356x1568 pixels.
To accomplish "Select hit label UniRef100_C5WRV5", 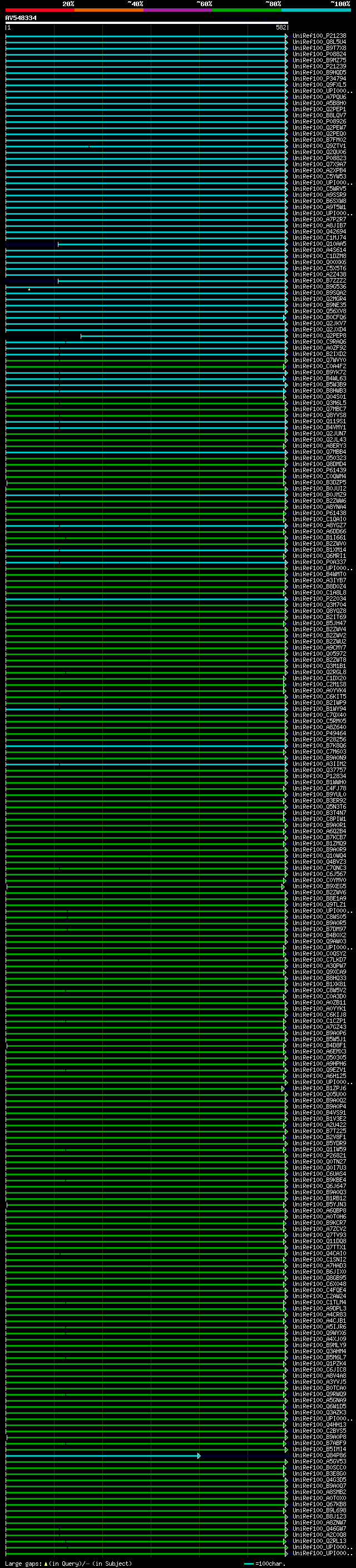I will tap(319, 189).
